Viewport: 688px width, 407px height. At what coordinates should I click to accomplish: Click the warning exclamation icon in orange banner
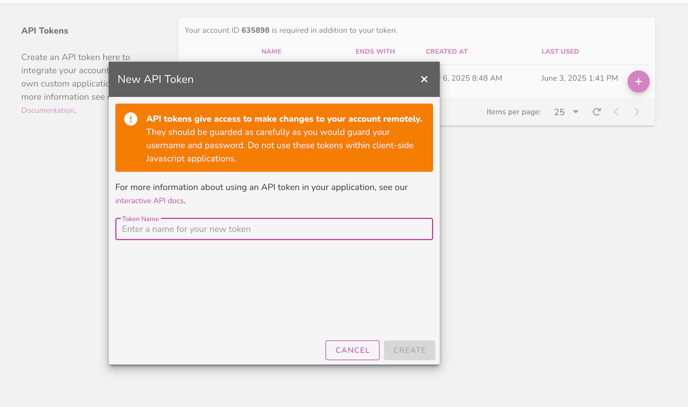click(x=131, y=119)
